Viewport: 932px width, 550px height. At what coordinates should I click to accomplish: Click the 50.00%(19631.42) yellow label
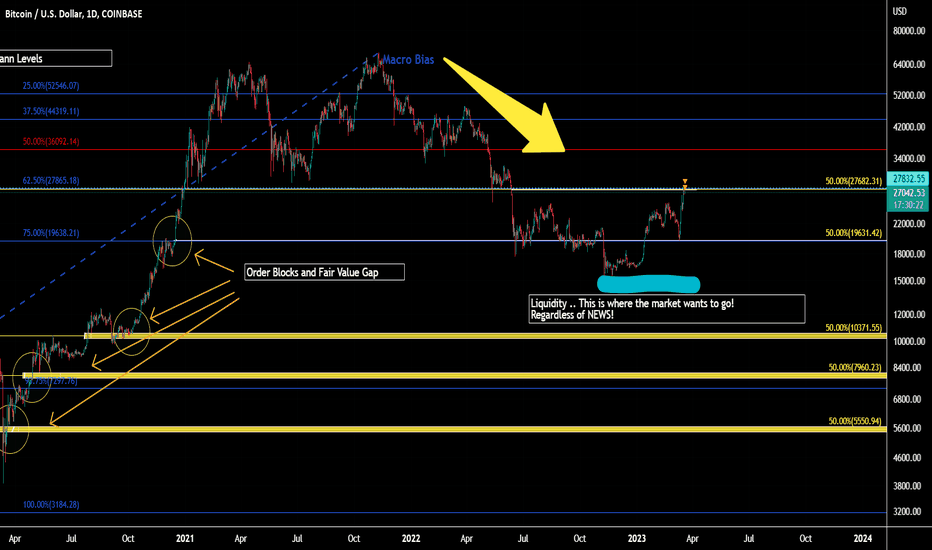(x=854, y=233)
